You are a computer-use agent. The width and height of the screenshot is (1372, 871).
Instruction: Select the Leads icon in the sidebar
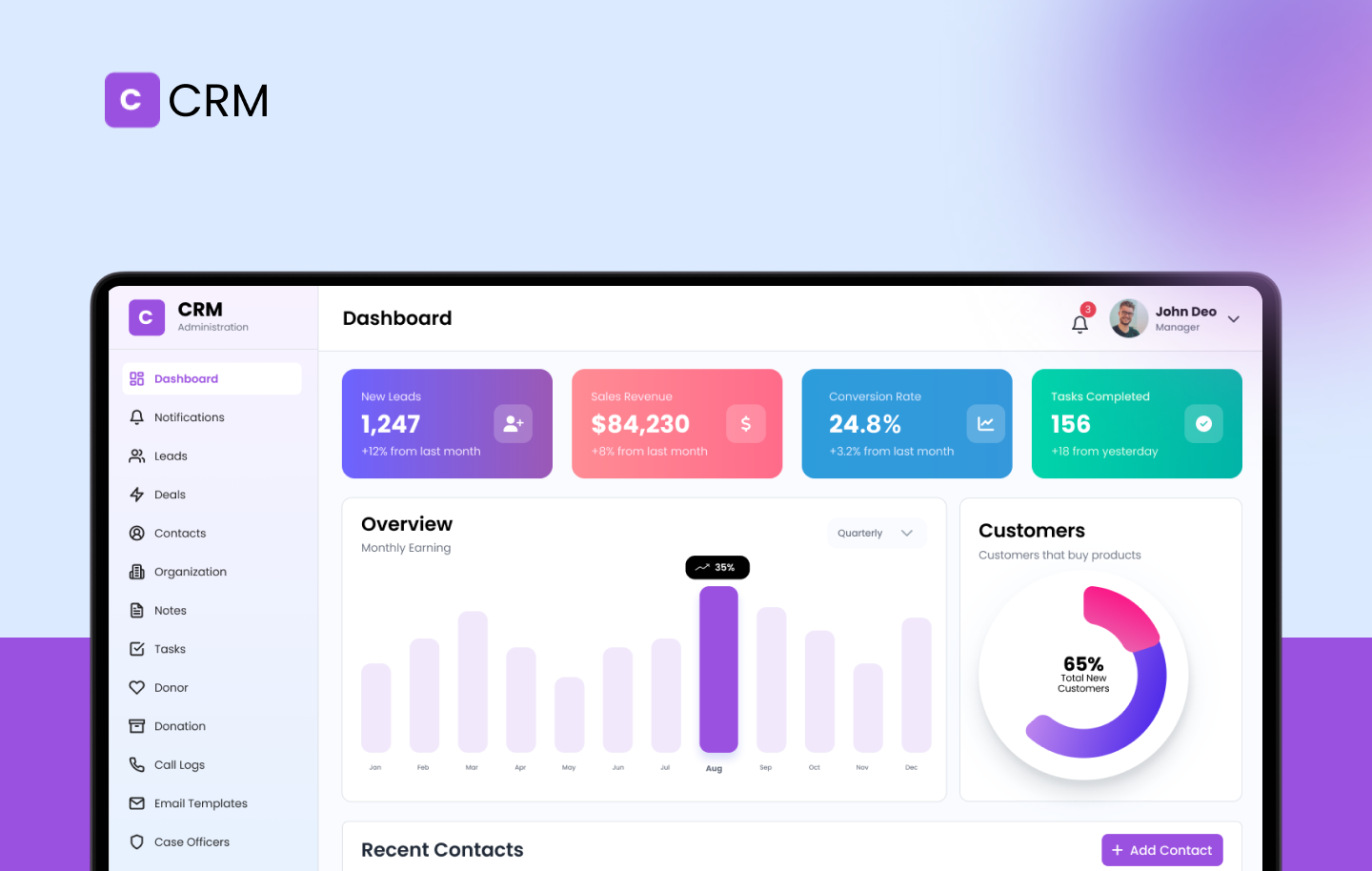(138, 456)
